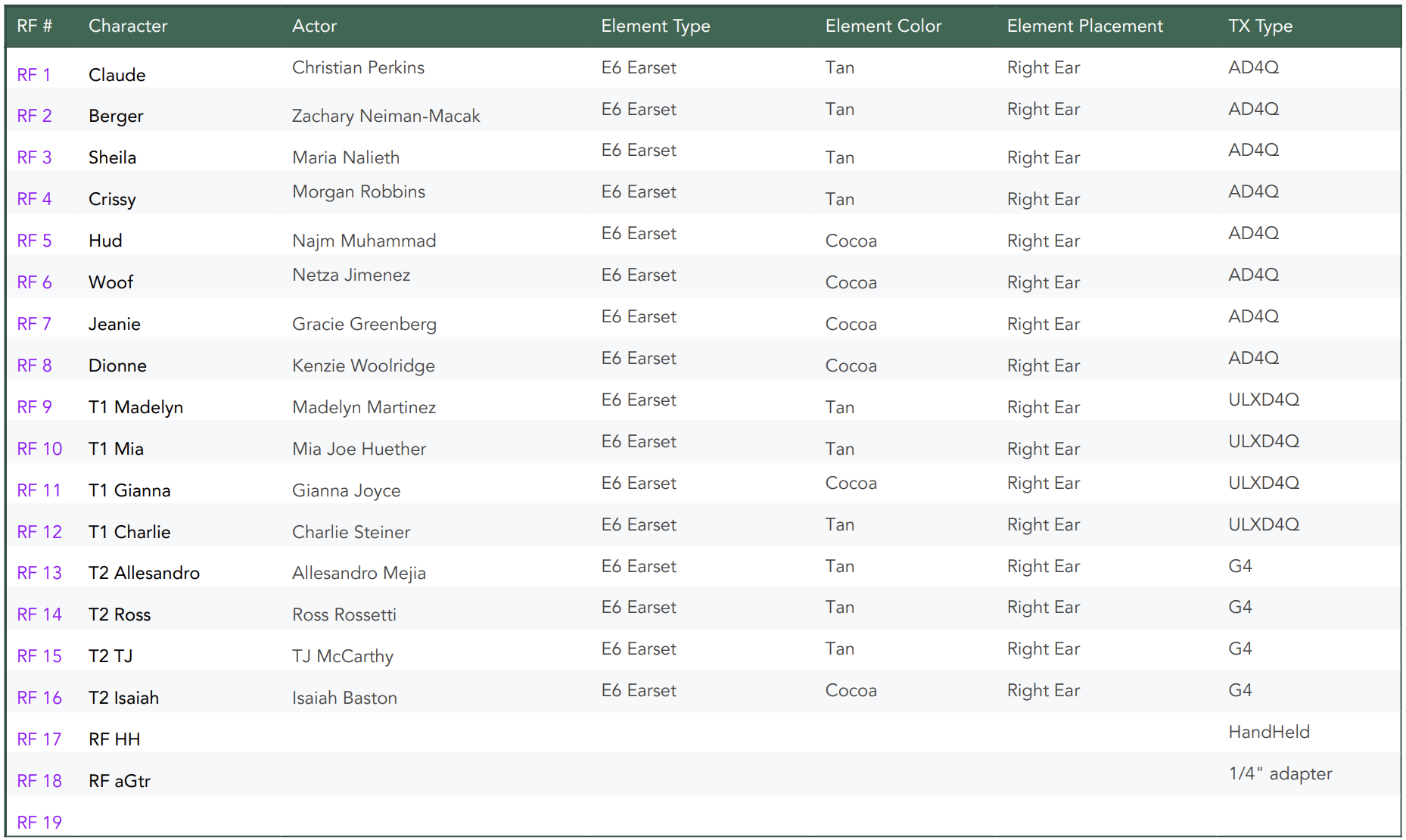Click the T2 Allesandro character cell
1406x840 pixels.
coord(144,573)
